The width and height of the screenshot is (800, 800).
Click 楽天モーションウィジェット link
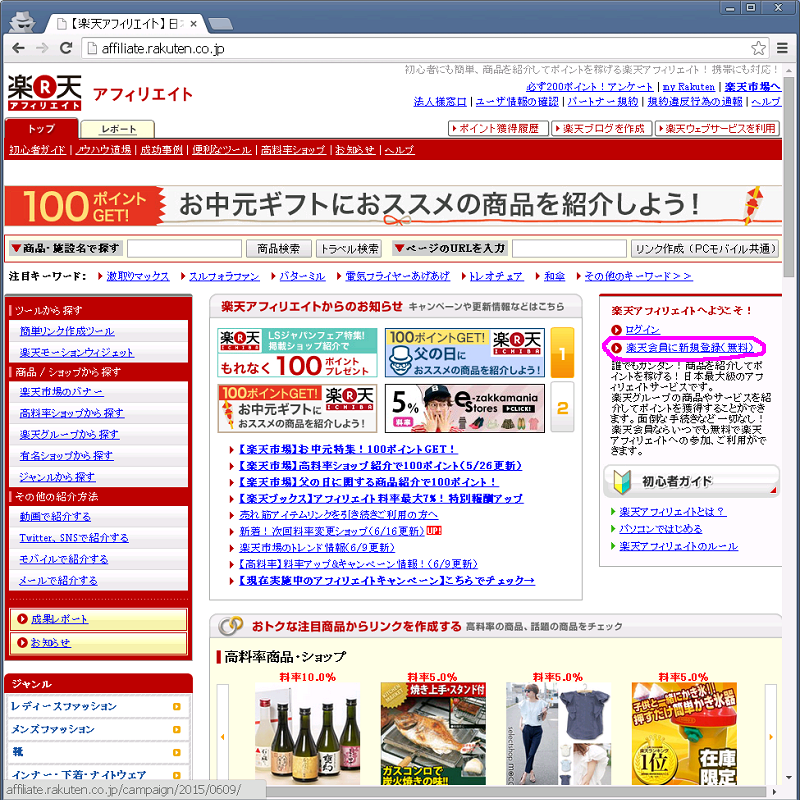[77, 353]
